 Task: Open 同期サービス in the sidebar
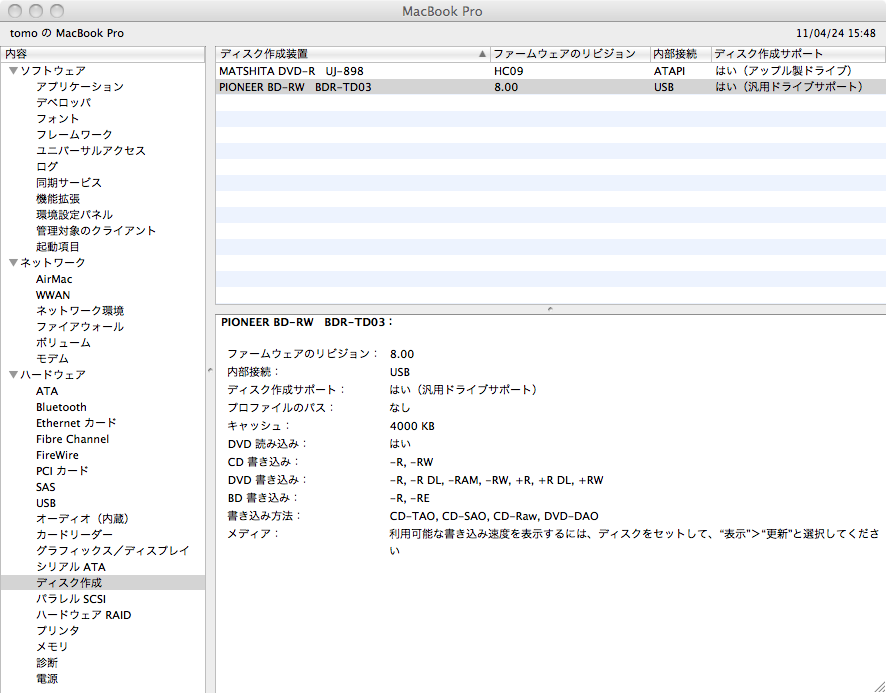click(x=69, y=183)
